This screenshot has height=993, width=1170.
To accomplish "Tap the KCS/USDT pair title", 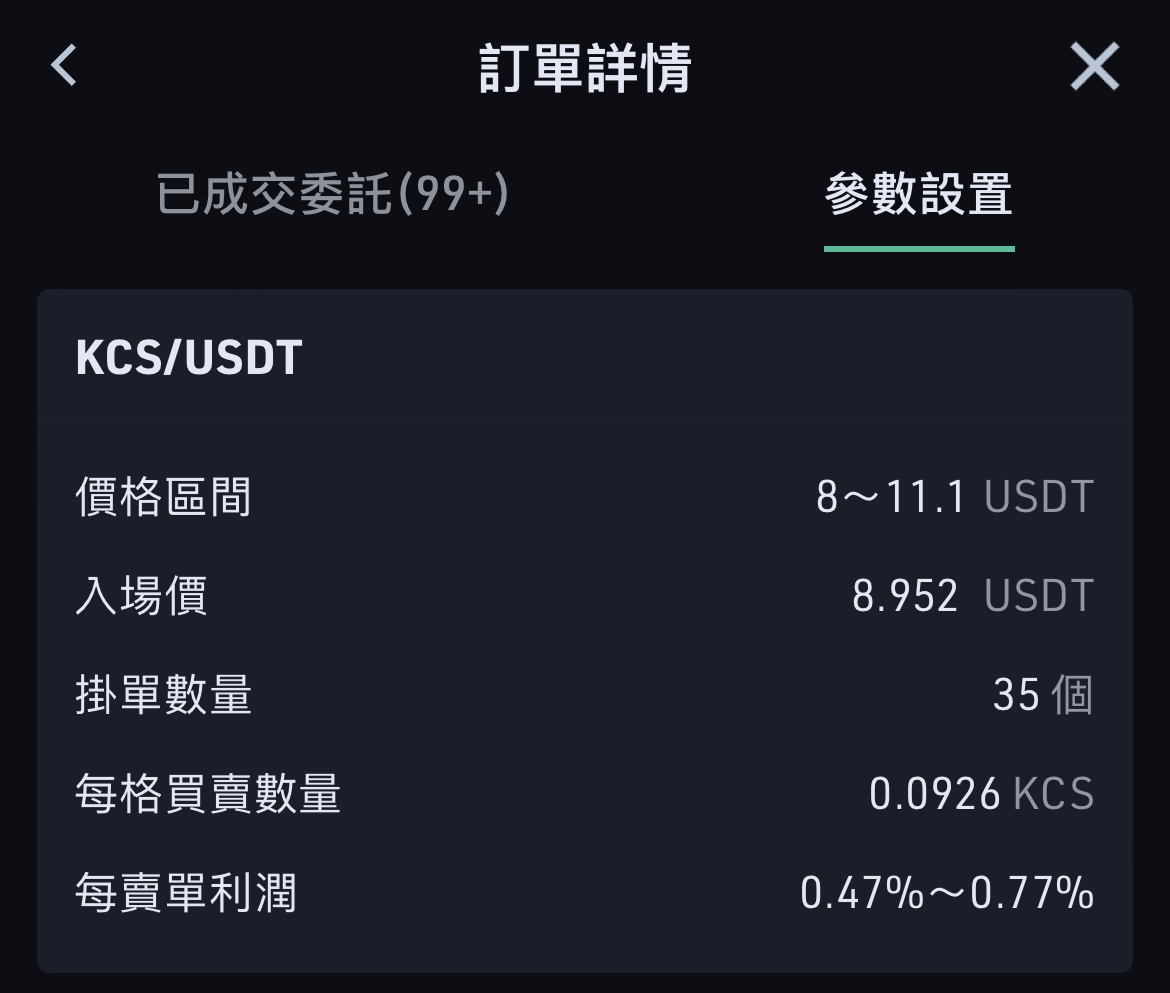I will pyautogui.click(x=189, y=357).
